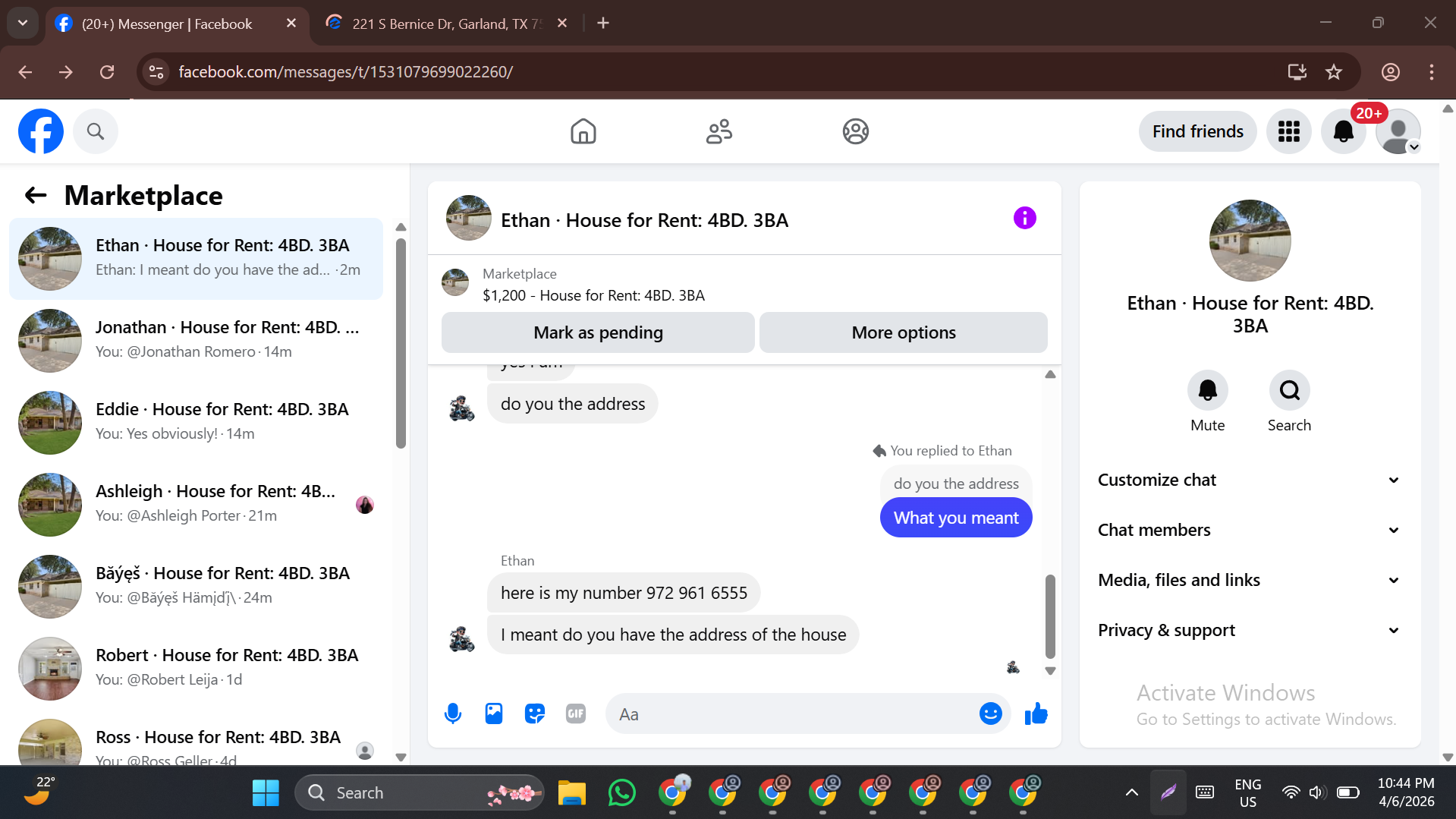Record a voice clip with microphone
The height and width of the screenshot is (819, 1456).
point(453,713)
